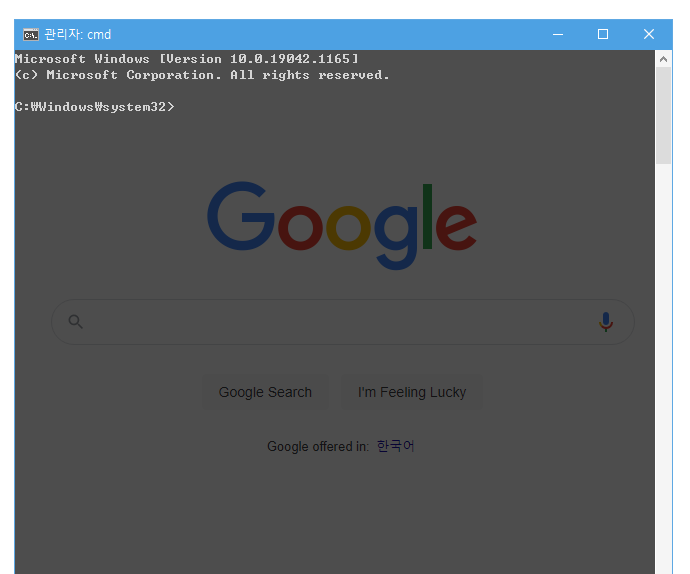Click the Google search input field

point(343,322)
